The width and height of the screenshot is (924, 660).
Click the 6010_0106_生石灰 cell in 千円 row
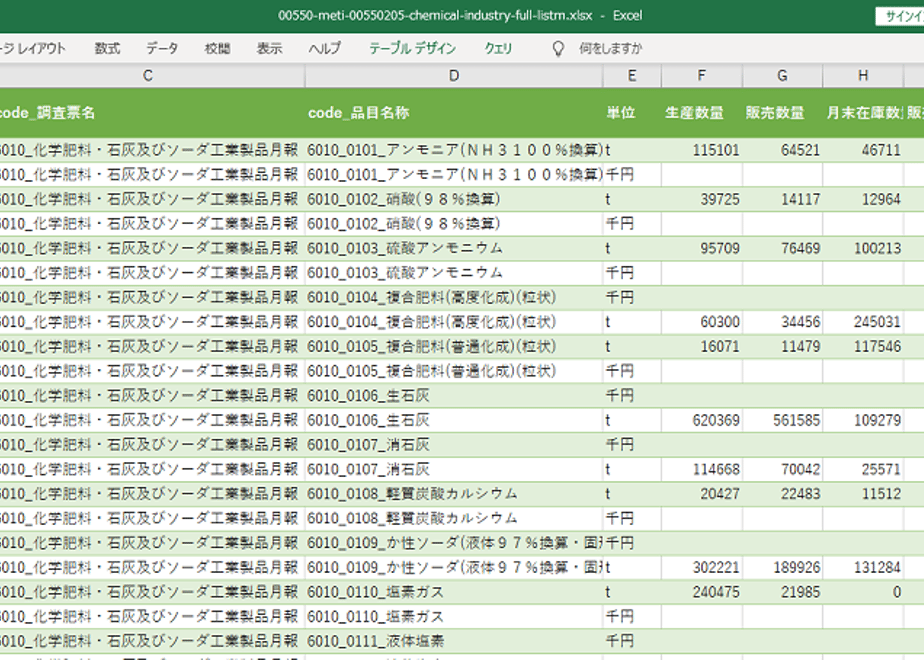(x=454, y=396)
